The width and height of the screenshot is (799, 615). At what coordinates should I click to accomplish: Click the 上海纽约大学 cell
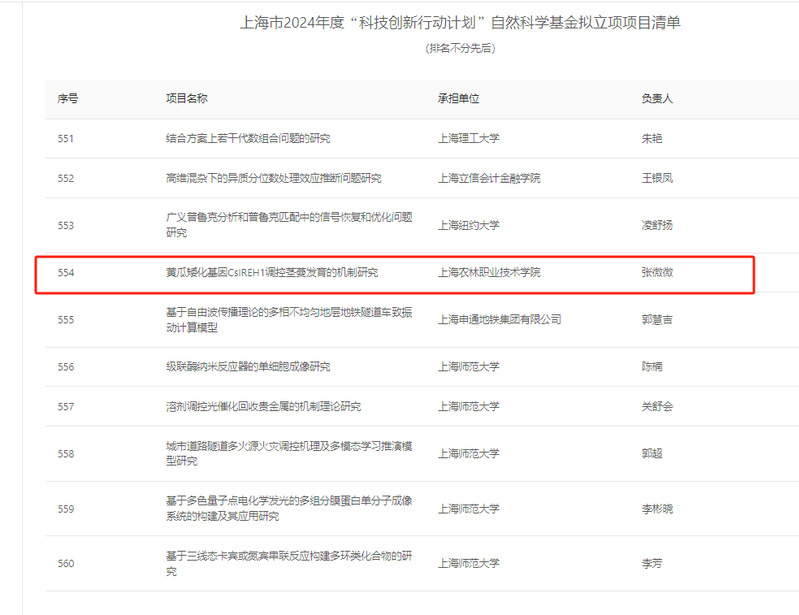pyautogui.click(x=469, y=225)
